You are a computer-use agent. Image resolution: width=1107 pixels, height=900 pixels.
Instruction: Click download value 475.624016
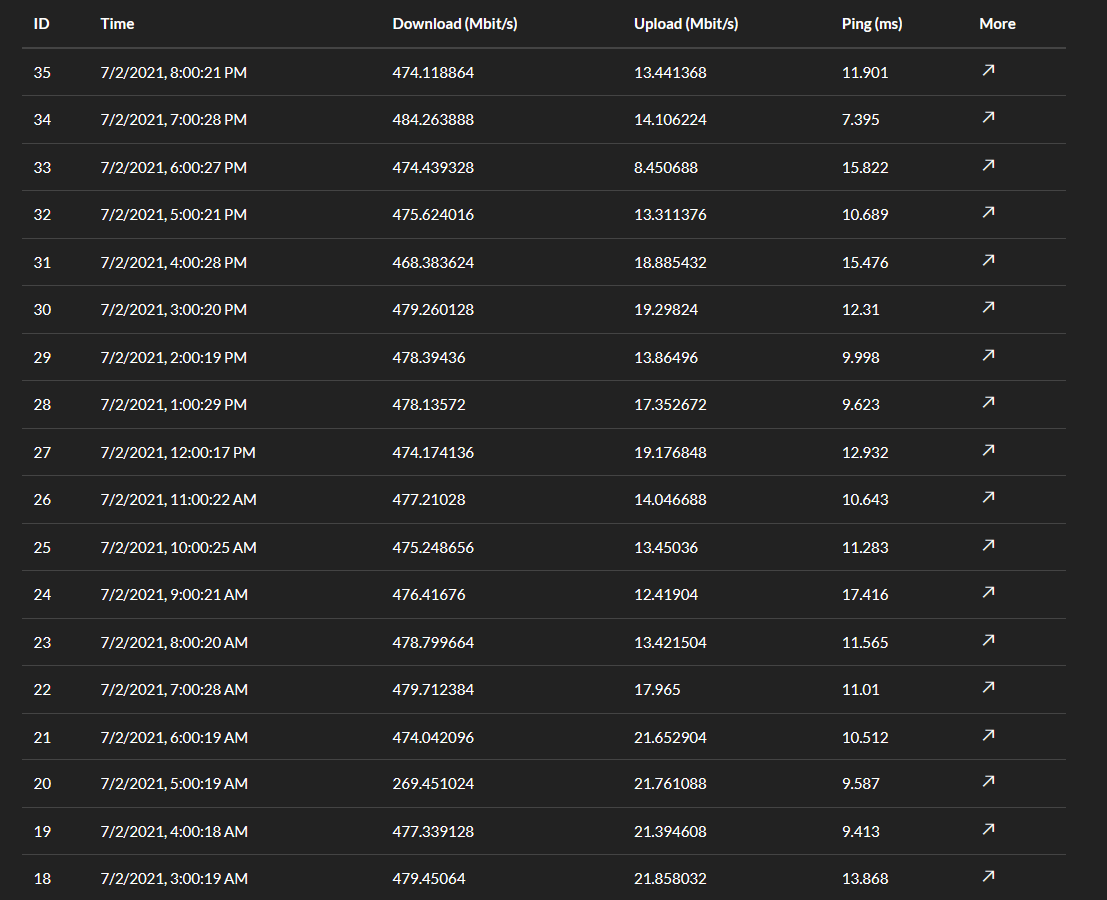coord(433,215)
